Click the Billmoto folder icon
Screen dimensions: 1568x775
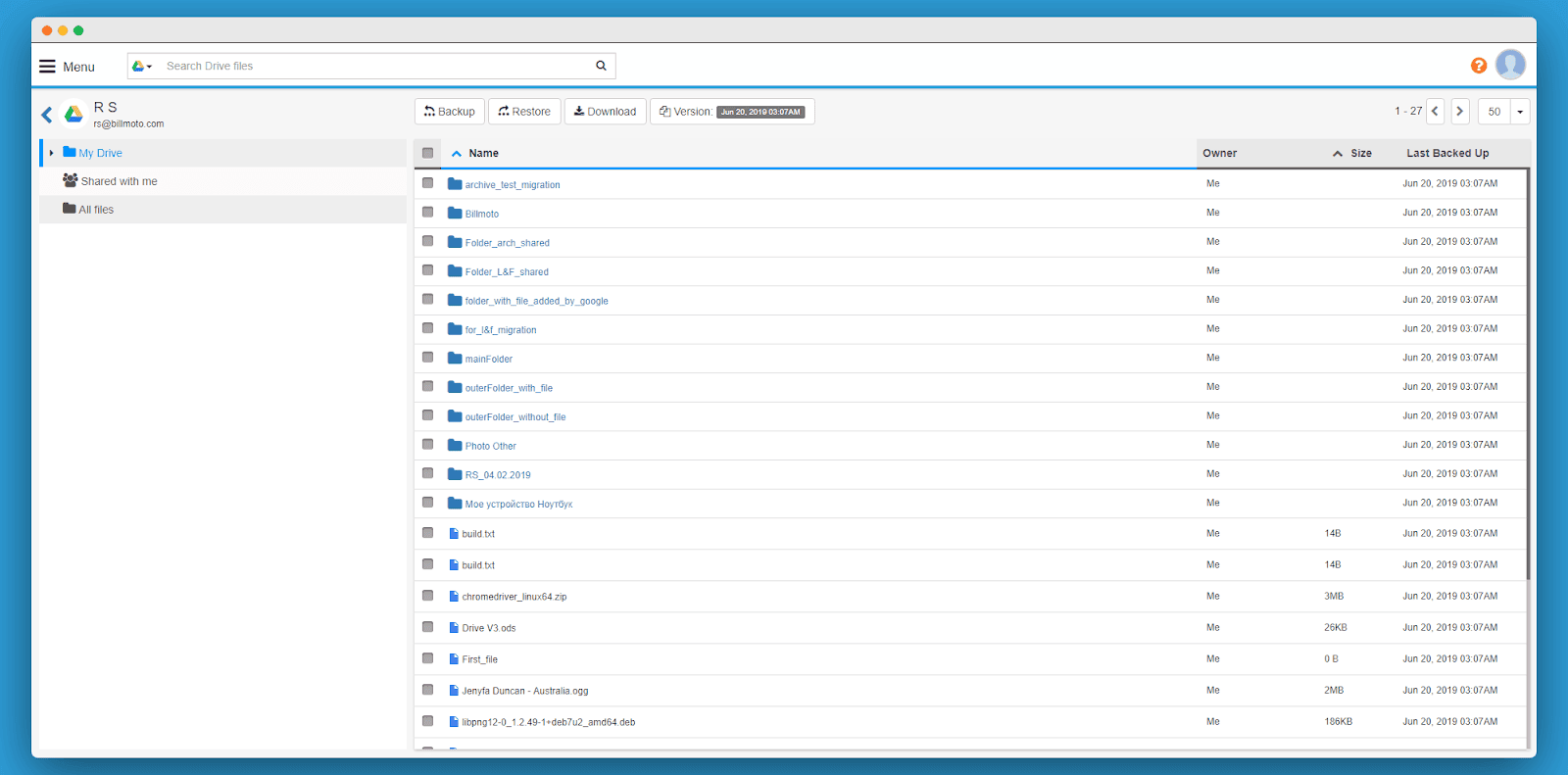pyautogui.click(x=455, y=213)
